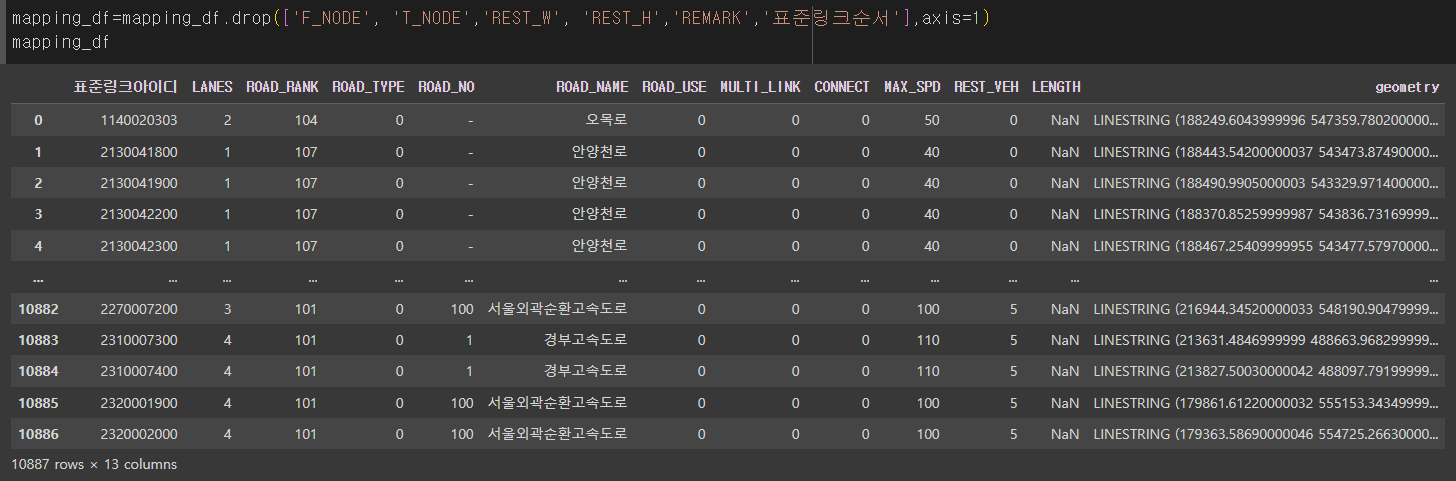Select link ID 1140020303 cell
Image resolution: width=1456 pixels, height=481 pixels.
click(139, 120)
